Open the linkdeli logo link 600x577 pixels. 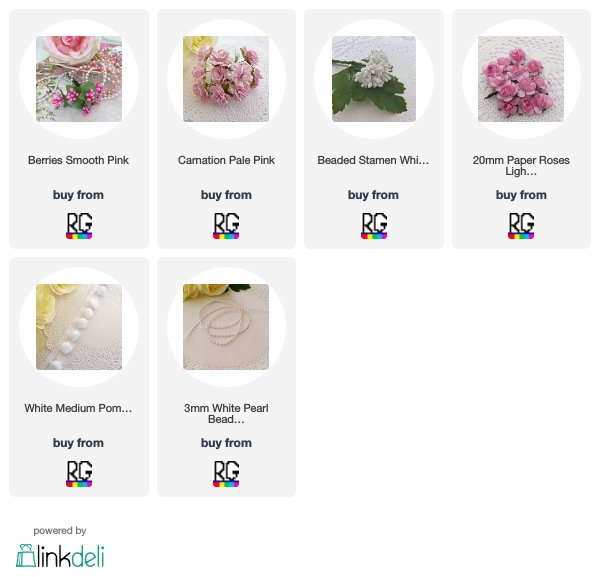[60, 556]
